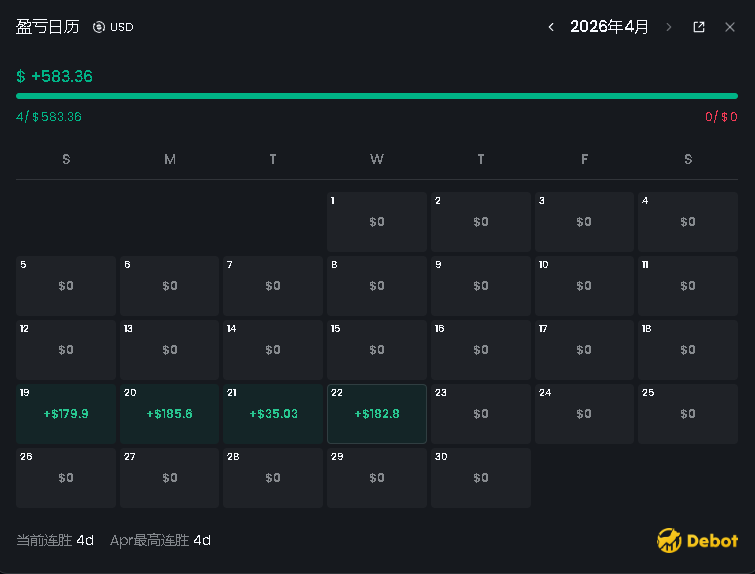The width and height of the screenshot is (755, 574).
Task: Click the 当前连胜 4d streak text
Action: coord(55,540)
